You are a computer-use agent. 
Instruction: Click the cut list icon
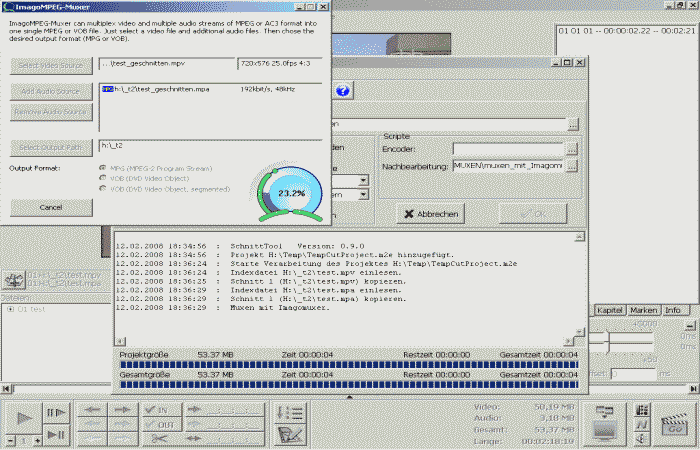point(291,412)
